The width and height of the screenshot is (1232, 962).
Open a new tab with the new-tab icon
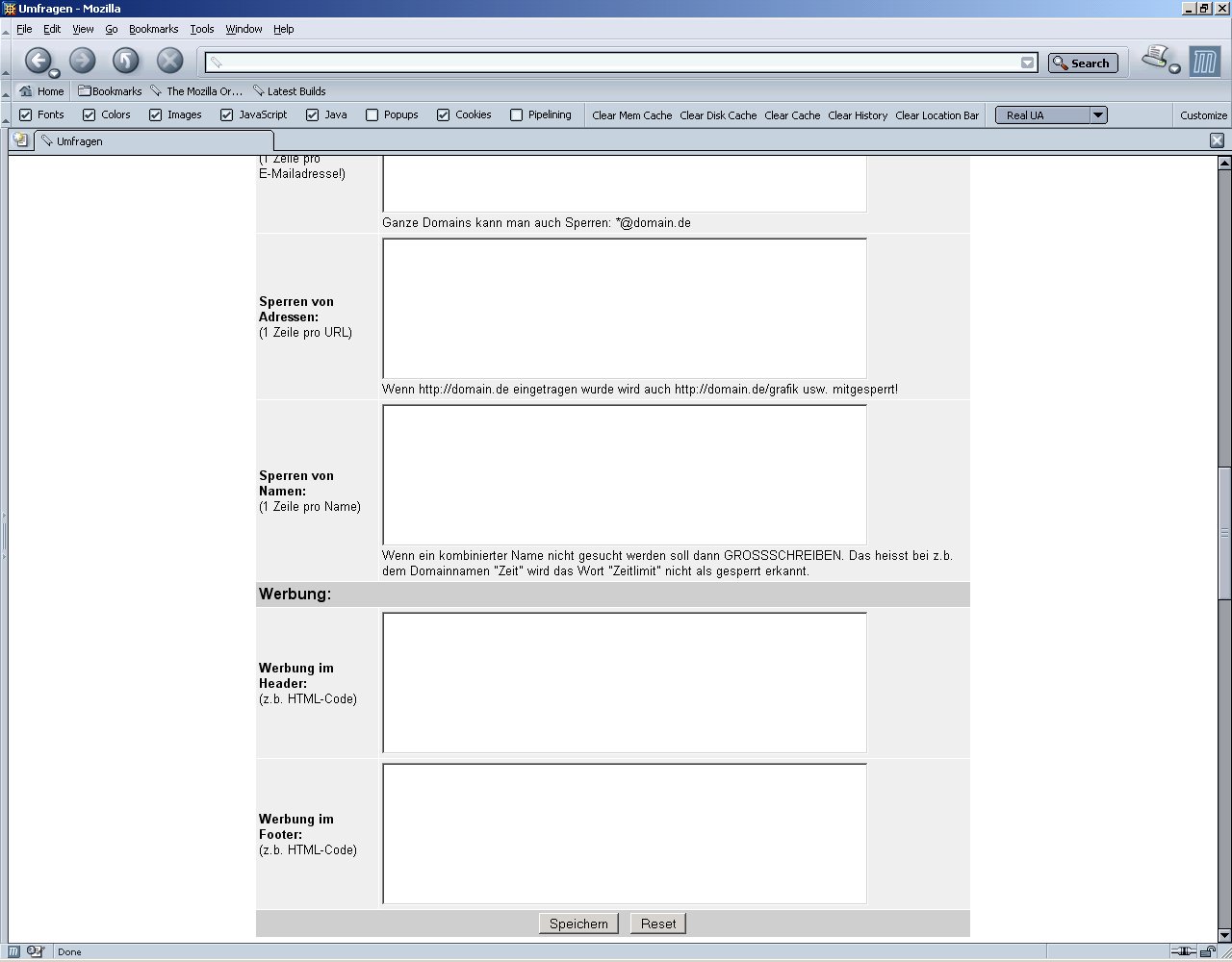click(20, 140)
